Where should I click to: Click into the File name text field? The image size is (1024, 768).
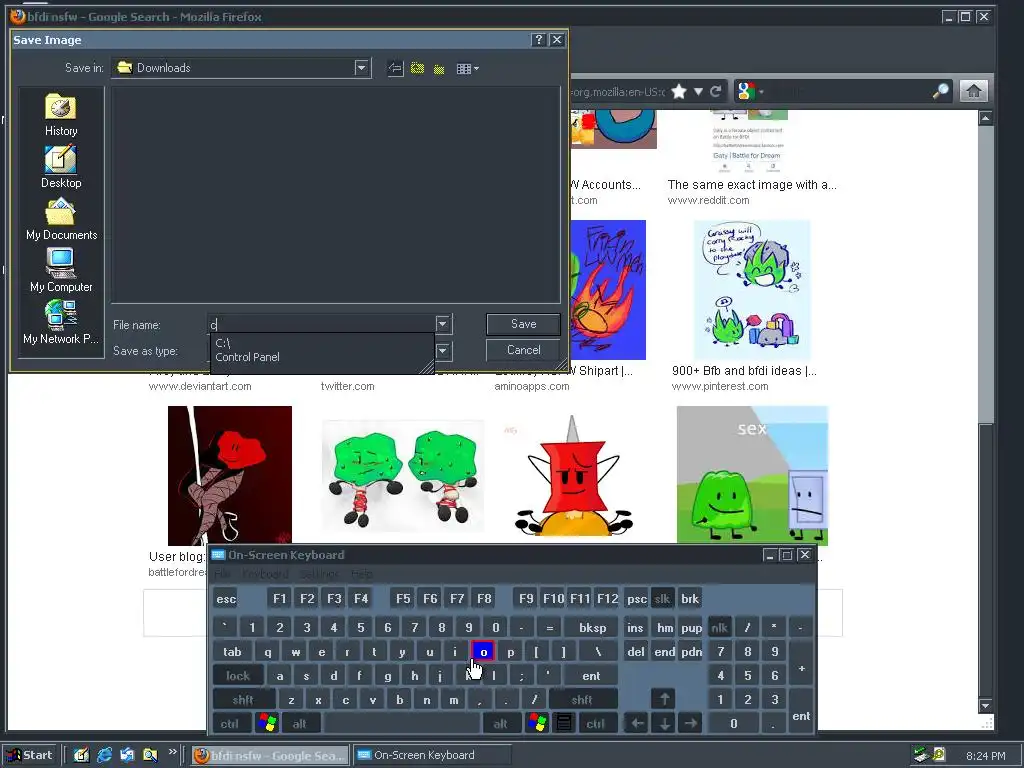click(x=321, y=324)
